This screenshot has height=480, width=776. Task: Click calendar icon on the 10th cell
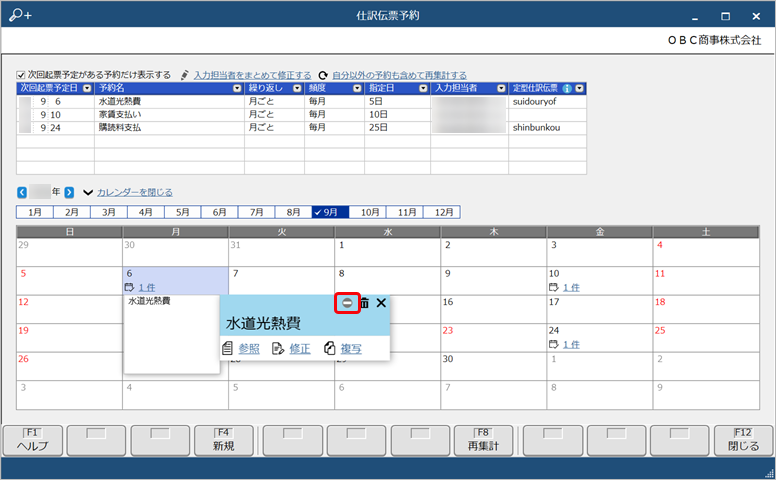554,287
